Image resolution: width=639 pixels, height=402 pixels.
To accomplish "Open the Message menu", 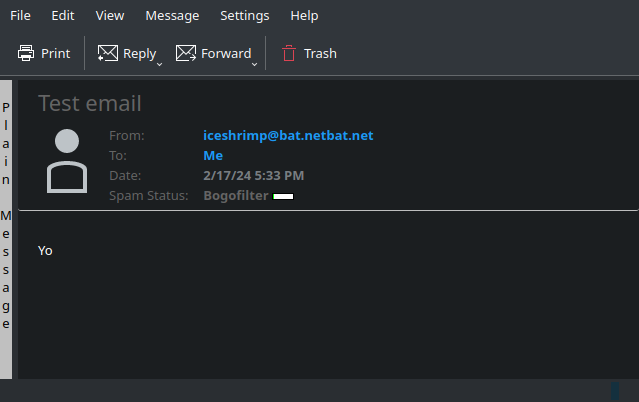I will click(172, 15).
